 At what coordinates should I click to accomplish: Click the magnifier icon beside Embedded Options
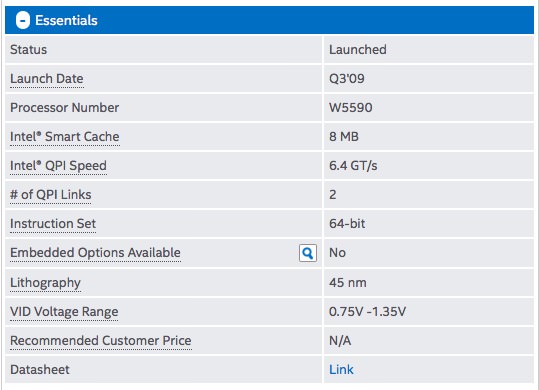(308, 254)
